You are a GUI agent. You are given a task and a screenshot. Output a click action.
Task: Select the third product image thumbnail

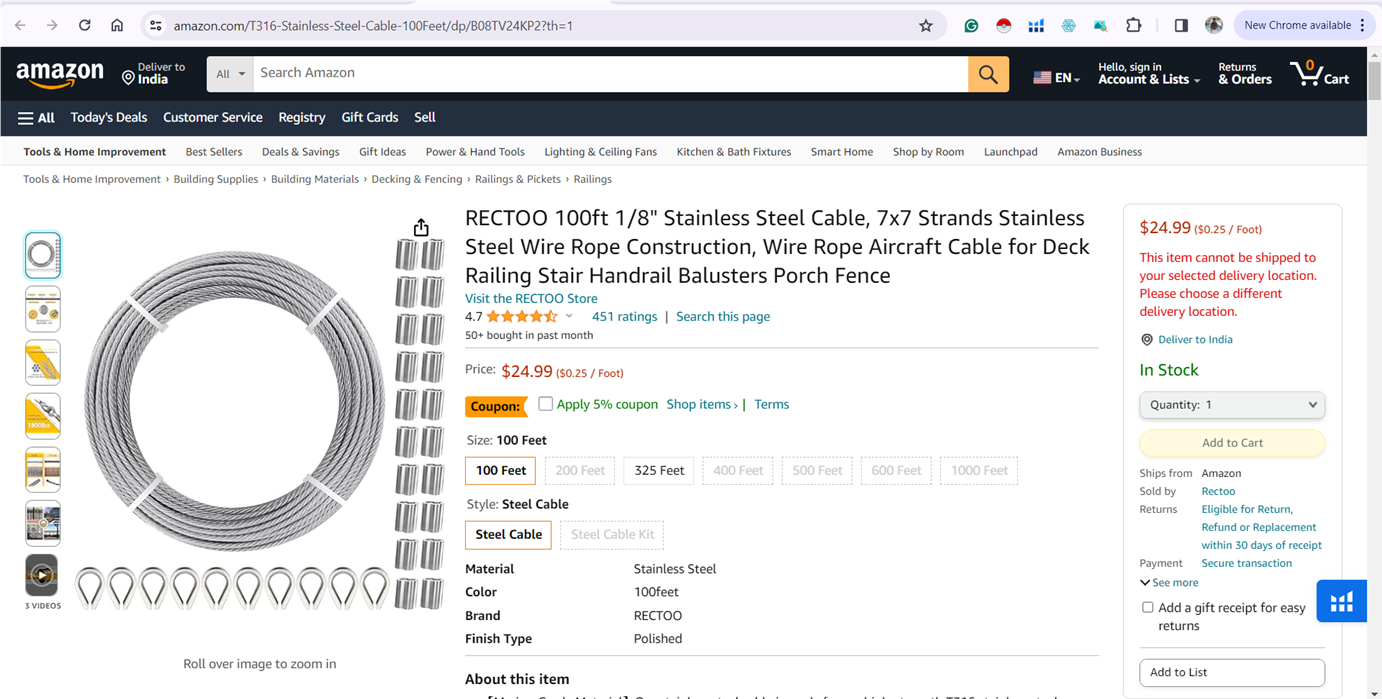click(x=42, y=362)
